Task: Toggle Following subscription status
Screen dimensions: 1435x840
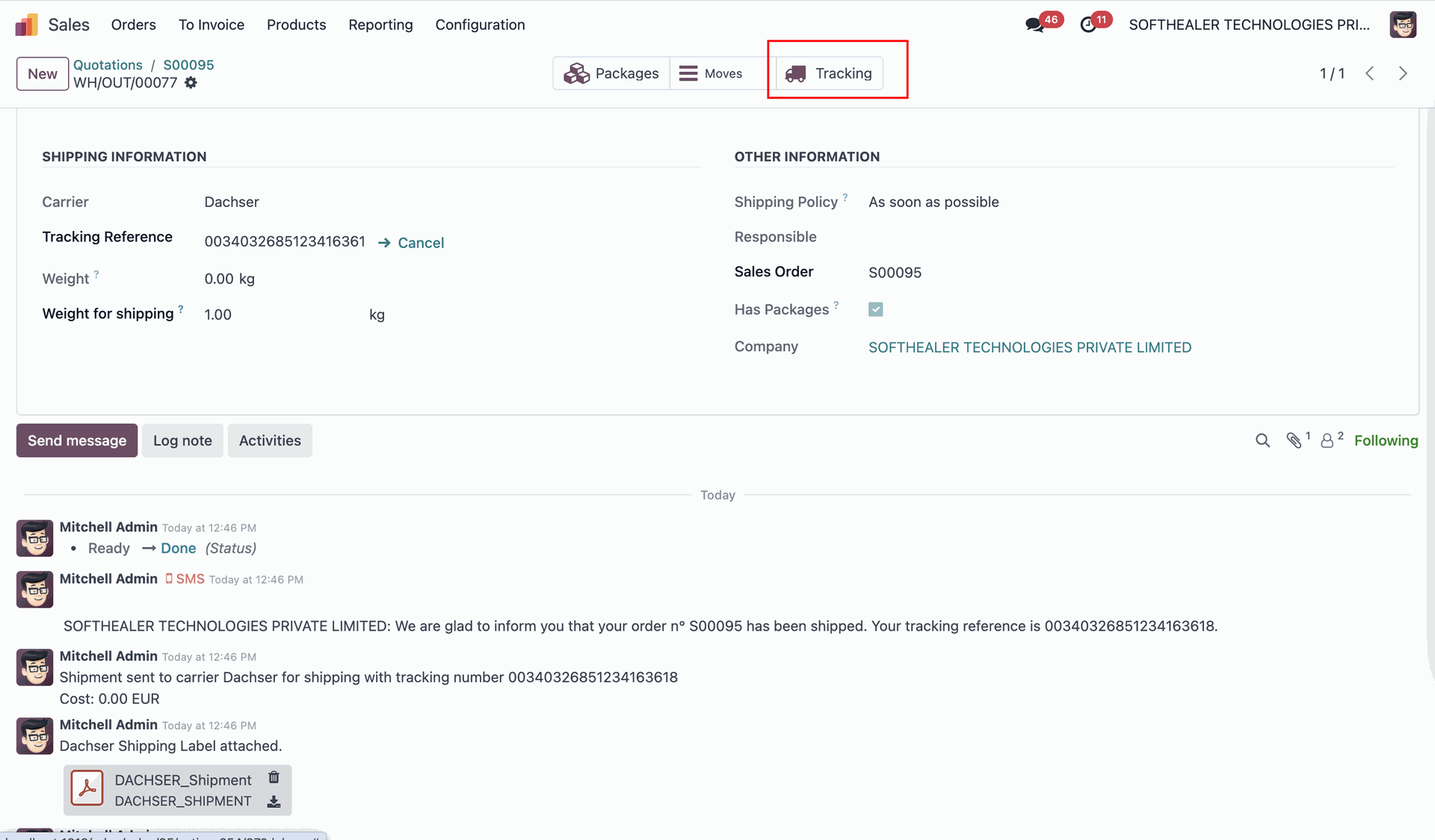Action: [1386, 441]
